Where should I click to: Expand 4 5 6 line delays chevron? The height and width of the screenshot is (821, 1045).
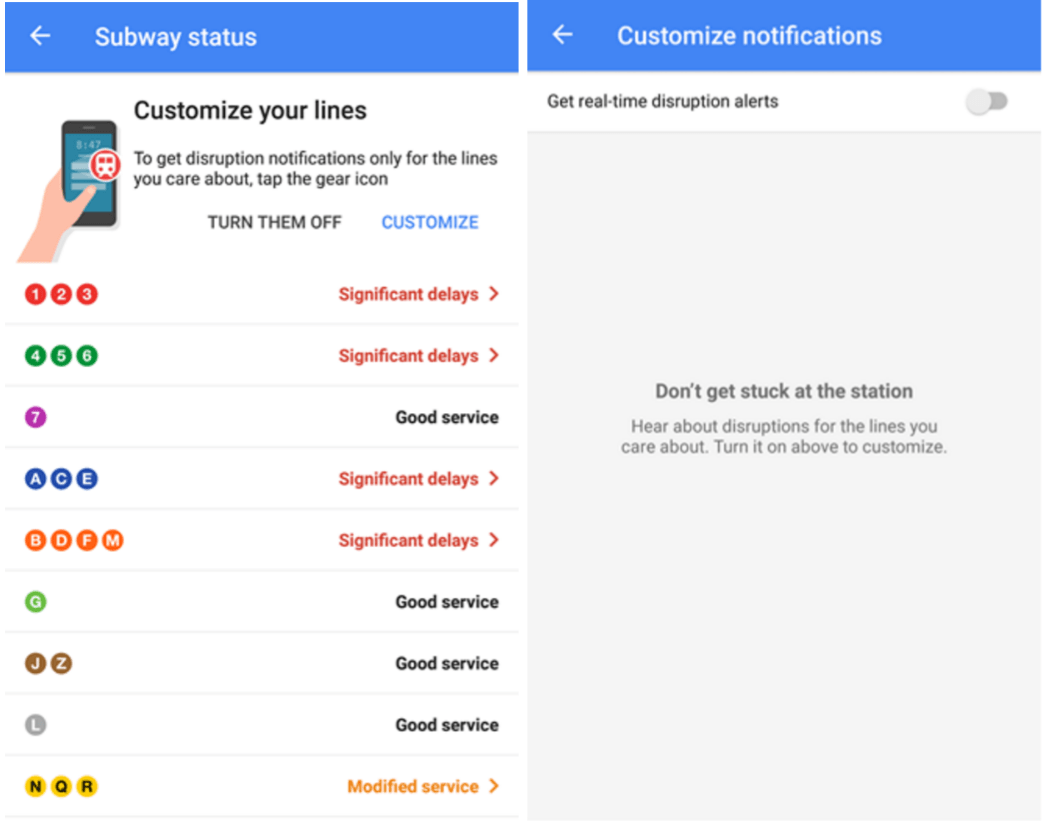[x=494, y=356]
